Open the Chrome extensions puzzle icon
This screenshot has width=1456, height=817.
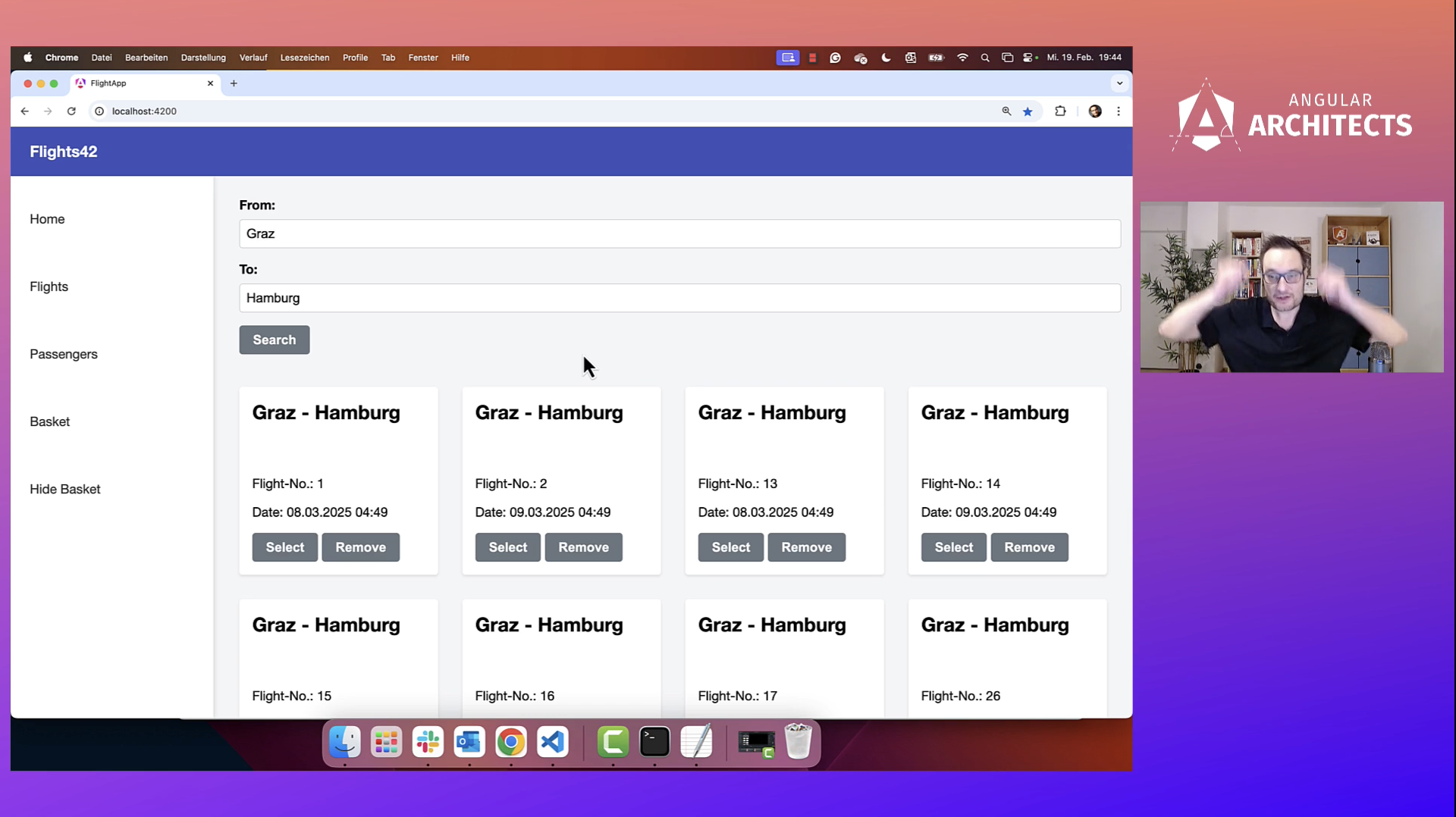[x=1060, y=111]
